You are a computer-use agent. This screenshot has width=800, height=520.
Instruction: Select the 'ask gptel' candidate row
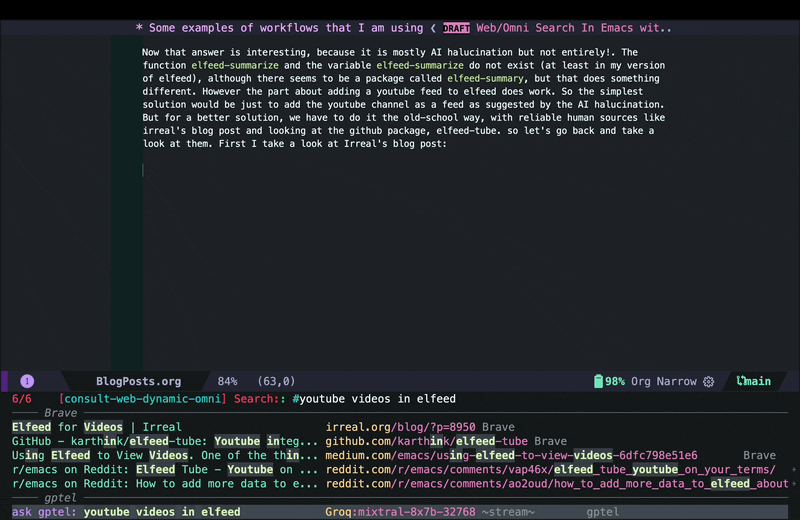(x=399, y=512)
